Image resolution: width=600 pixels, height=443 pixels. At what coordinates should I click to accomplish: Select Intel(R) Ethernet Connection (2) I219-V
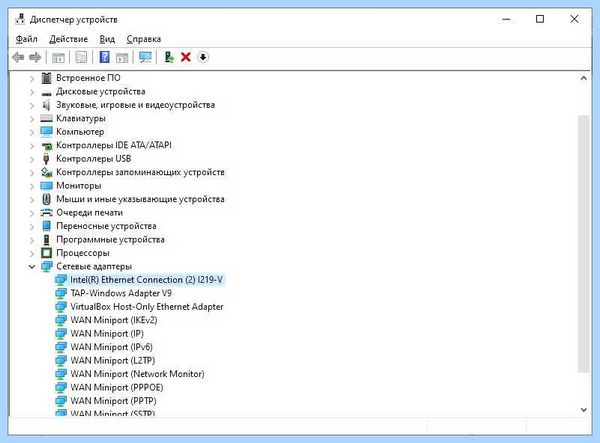click(147, 280)
